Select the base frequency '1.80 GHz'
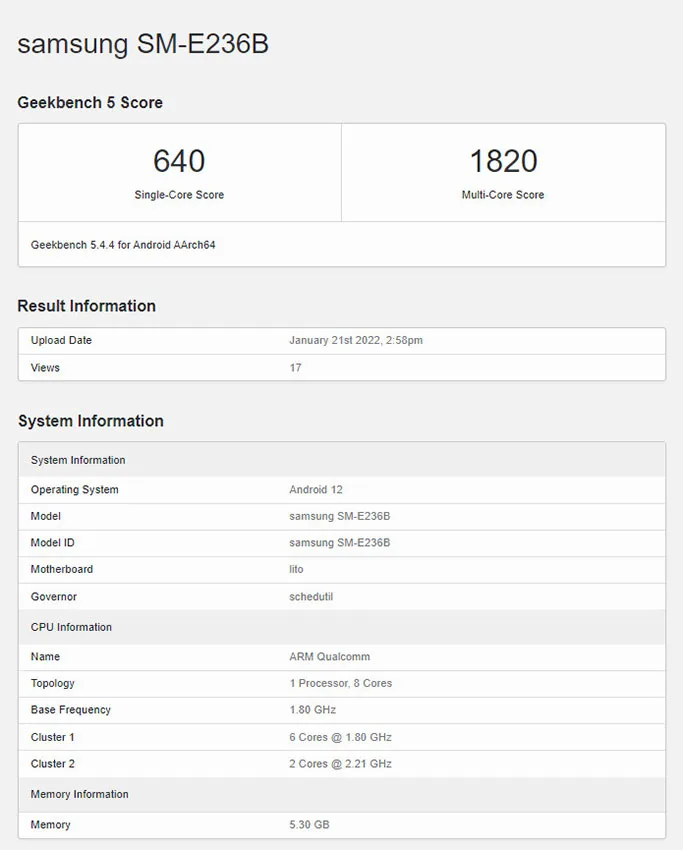 [x=313, y=710]
